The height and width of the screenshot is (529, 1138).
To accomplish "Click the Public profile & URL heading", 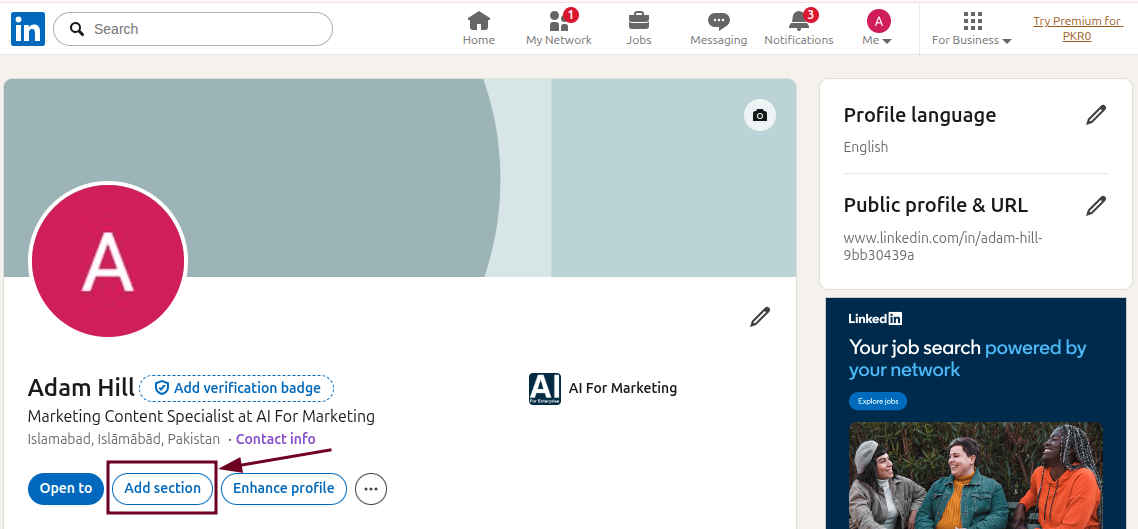I will pos(936,205).
